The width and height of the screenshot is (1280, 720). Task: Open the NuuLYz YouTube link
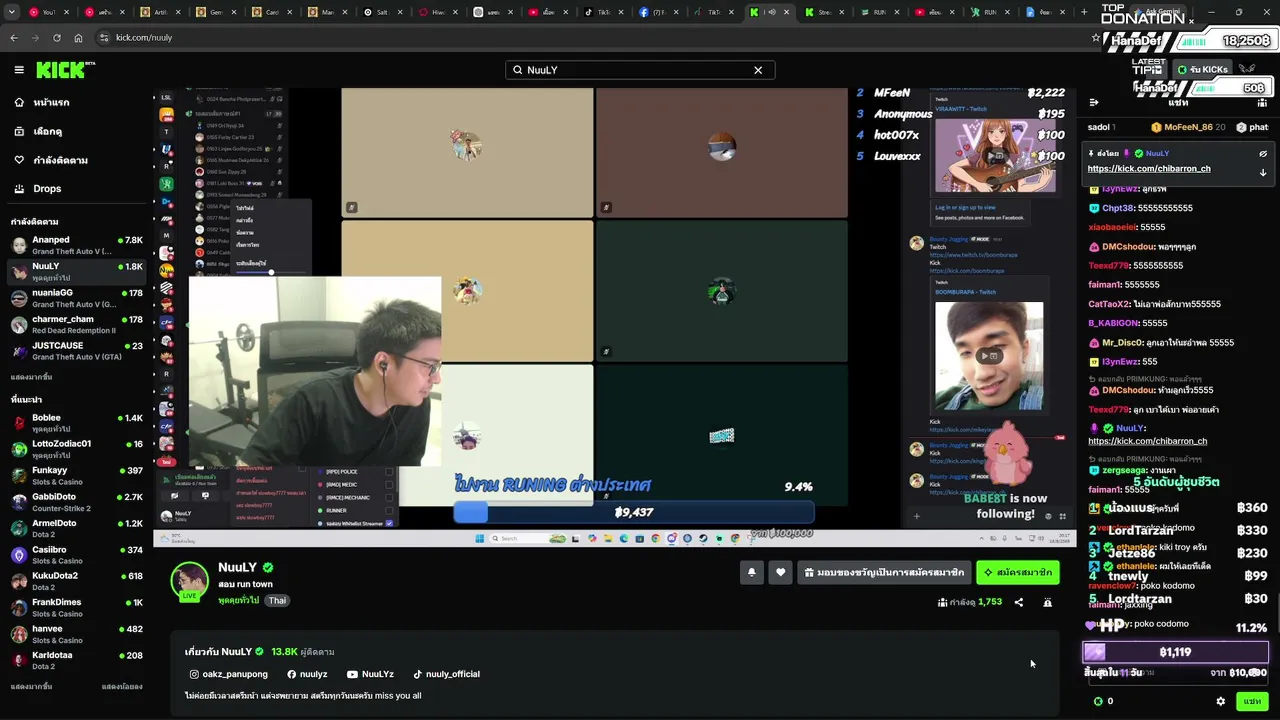[370, 674]
